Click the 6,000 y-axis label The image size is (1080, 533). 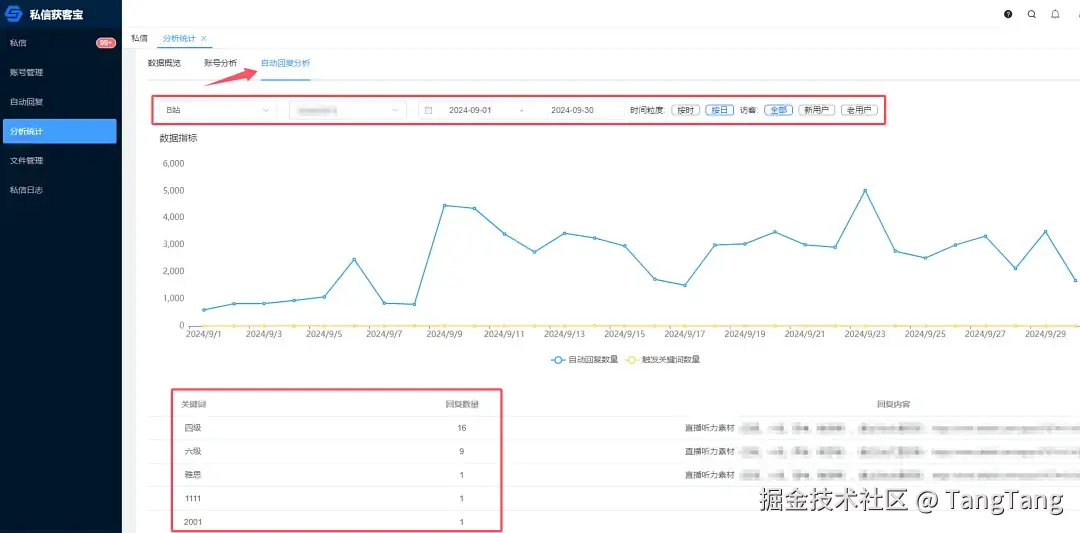[174, 163]
